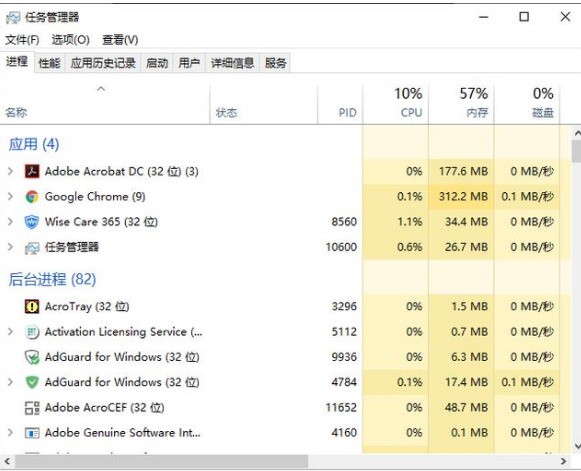Expand the Google Chrome process group
The width and height of the screenshot is (581, 471).
click(10, 196)
